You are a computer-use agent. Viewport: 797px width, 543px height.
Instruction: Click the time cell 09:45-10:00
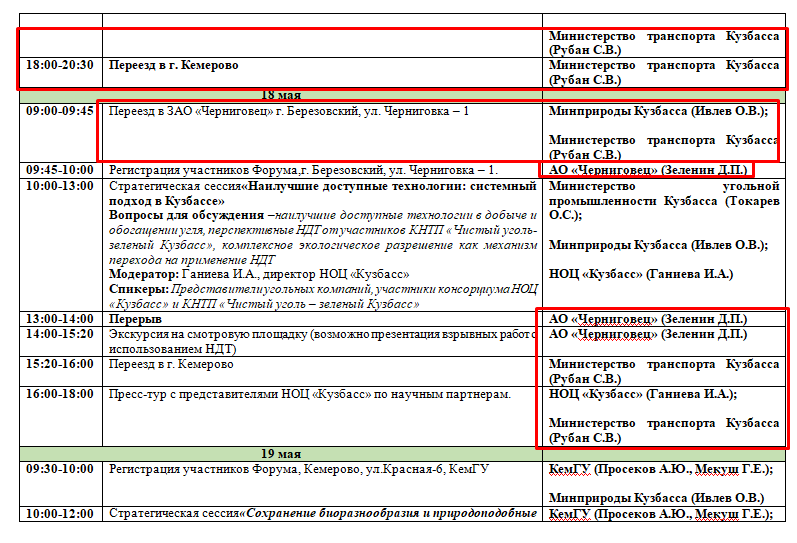coord(60,170)
